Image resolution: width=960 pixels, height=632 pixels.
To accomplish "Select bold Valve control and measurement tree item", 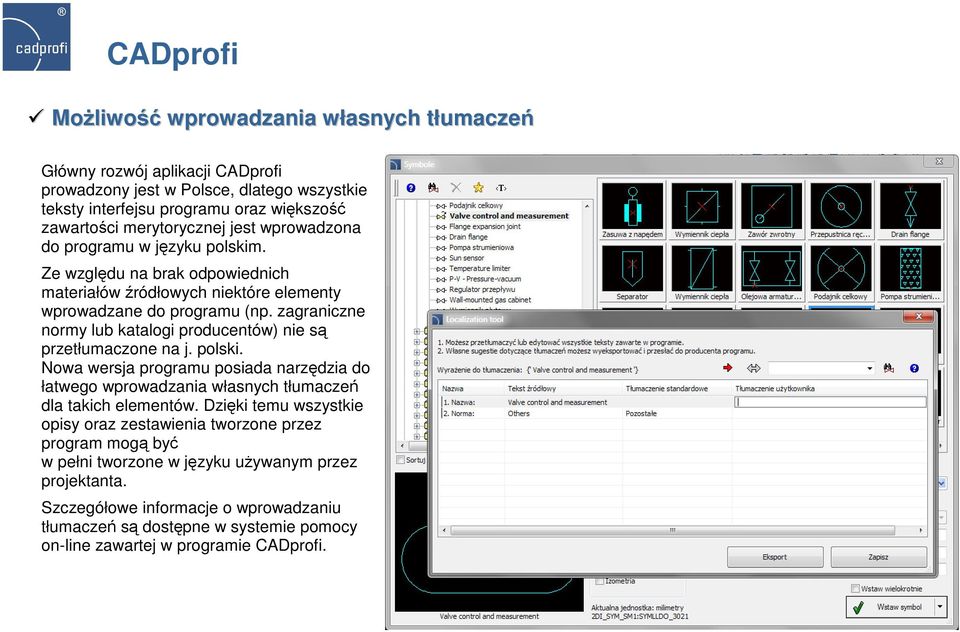I will click(x=509, y=216).
